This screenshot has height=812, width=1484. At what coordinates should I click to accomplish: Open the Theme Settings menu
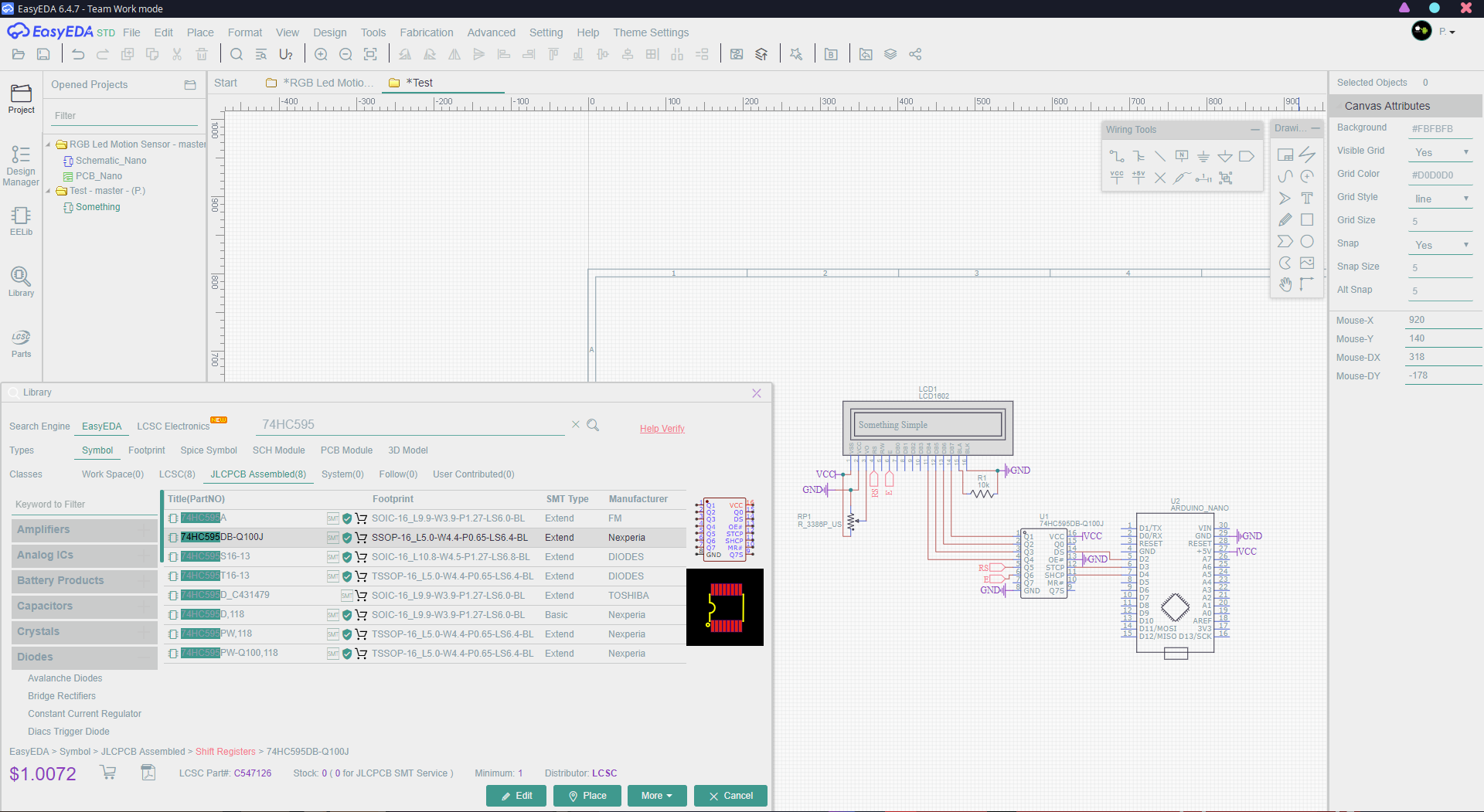click(651, 32)
